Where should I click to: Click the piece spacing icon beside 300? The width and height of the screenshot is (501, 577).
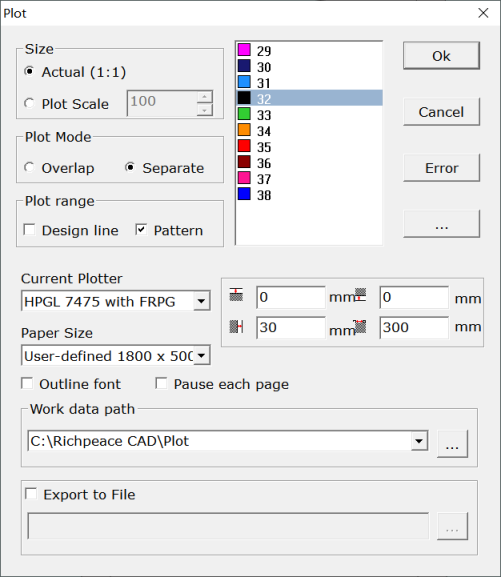(360, 326)
